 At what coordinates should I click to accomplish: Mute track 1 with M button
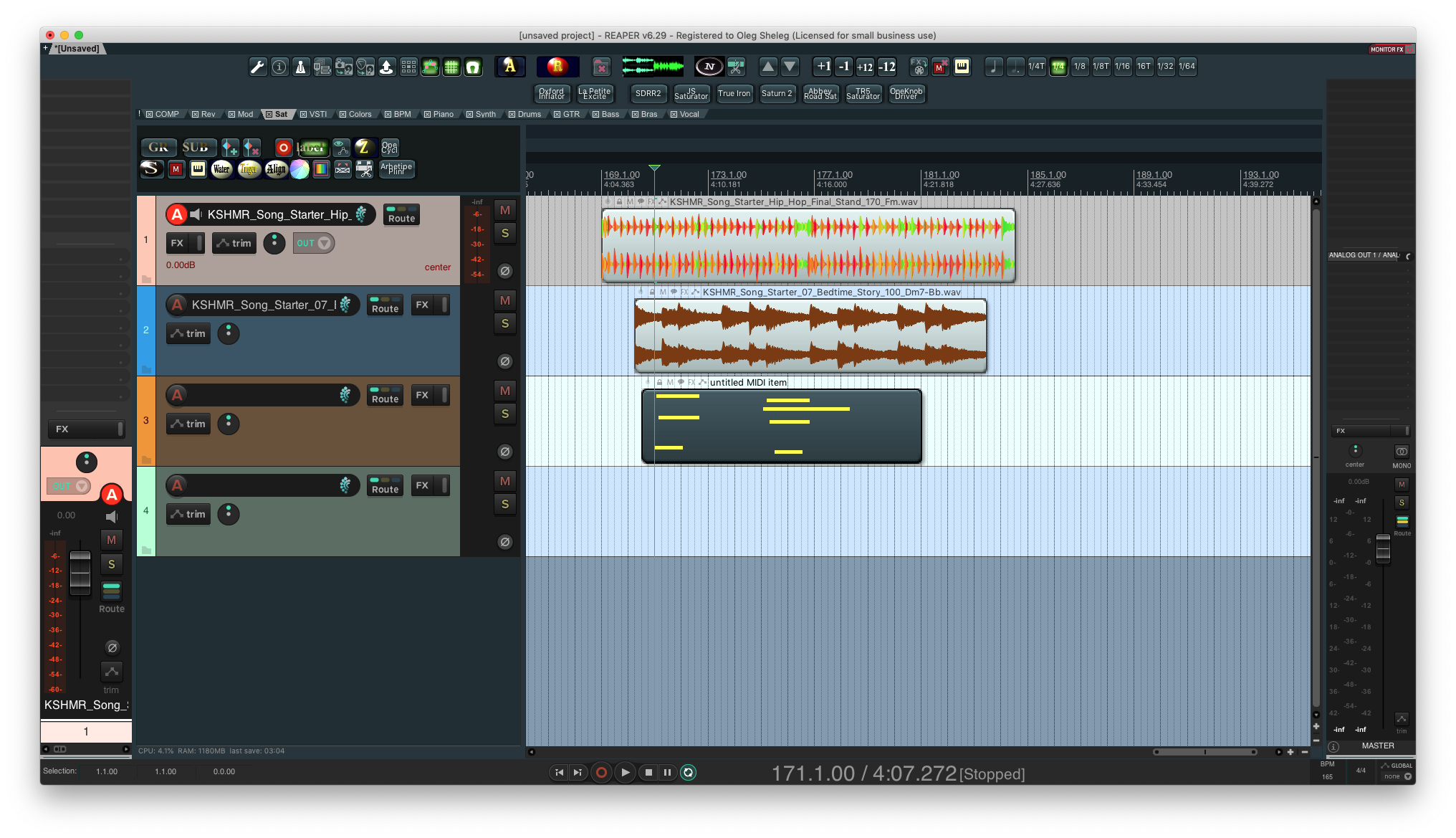[x=505, y=210]
